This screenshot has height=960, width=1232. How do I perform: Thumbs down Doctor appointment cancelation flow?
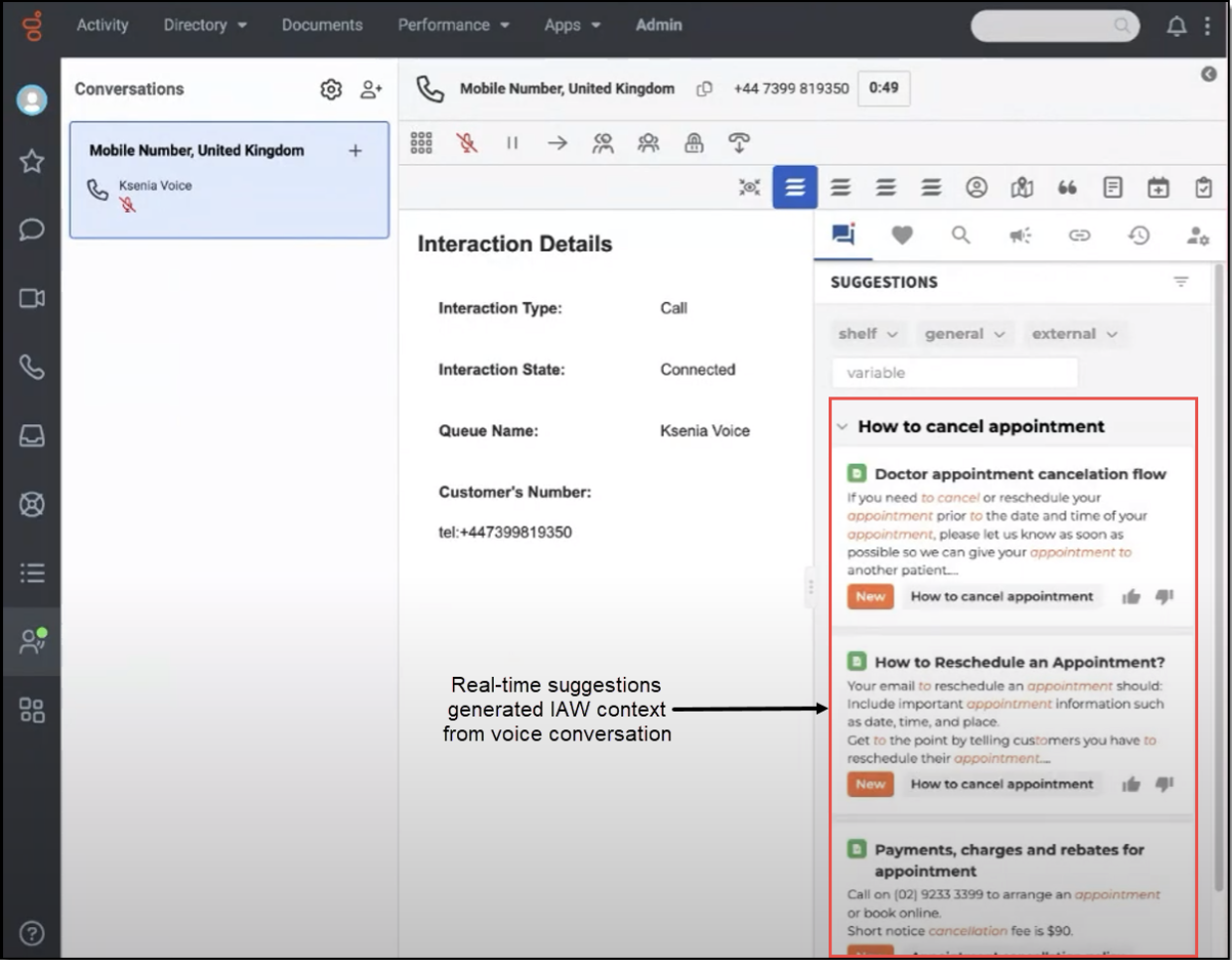coord(1164,596)
